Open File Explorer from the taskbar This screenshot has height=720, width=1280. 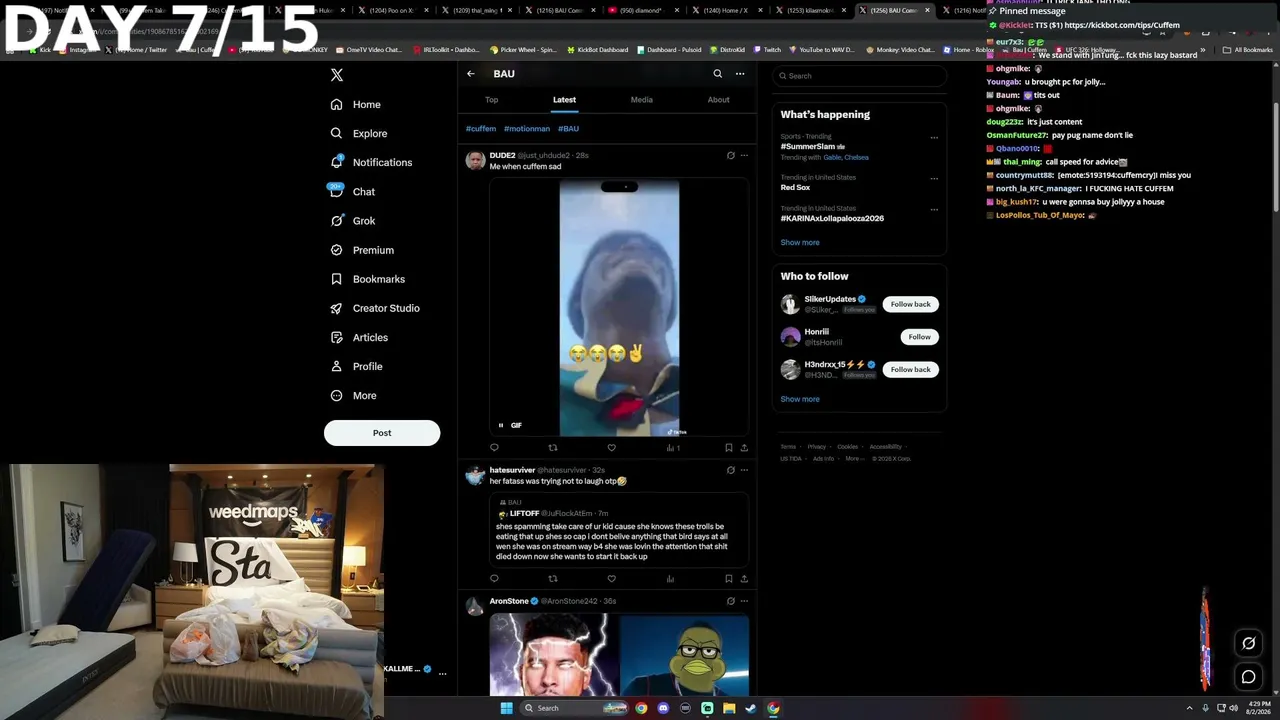coord(729,708)
